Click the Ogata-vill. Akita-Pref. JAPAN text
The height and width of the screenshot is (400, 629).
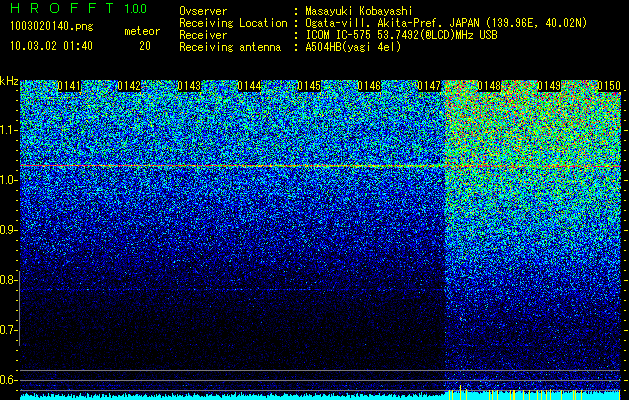click(392, 23)
